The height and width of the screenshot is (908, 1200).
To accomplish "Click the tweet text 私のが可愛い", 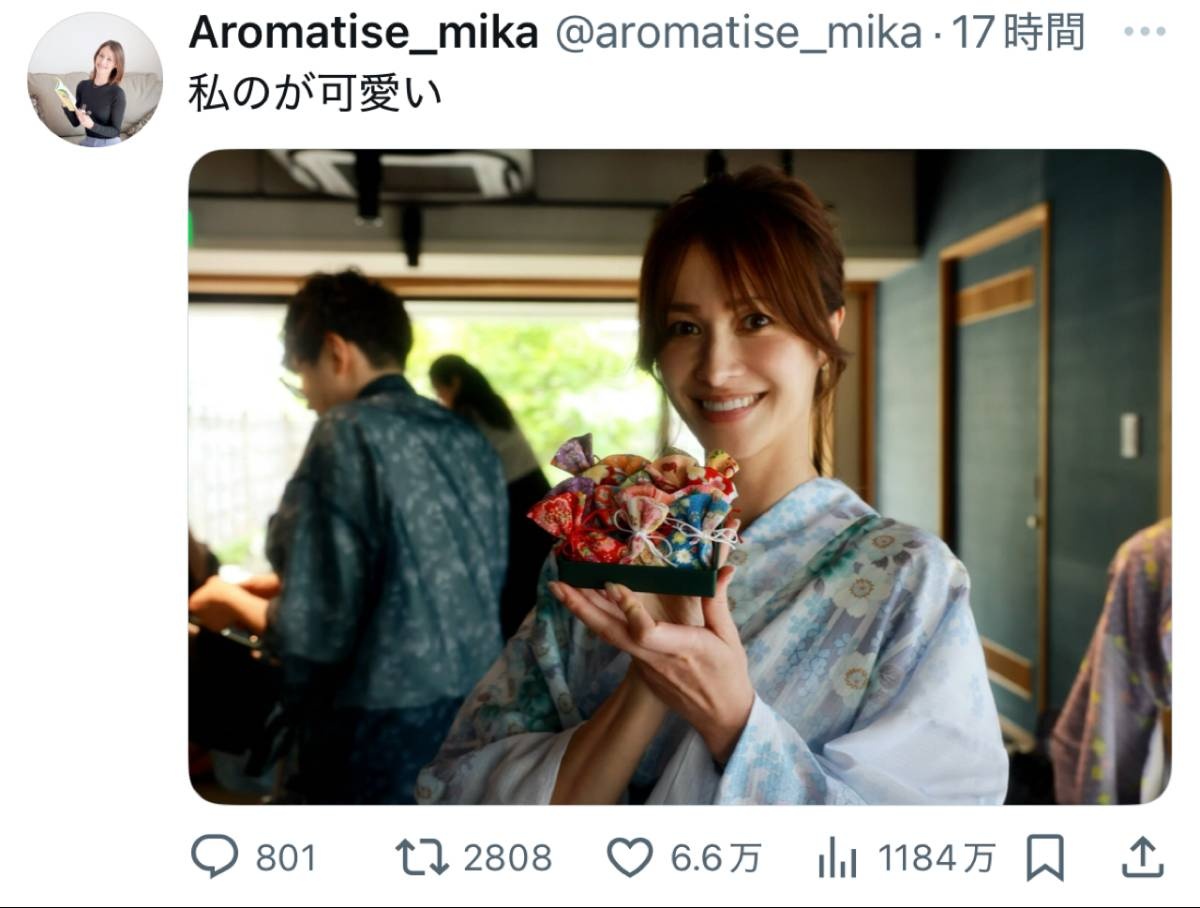I will coord(315,95).
